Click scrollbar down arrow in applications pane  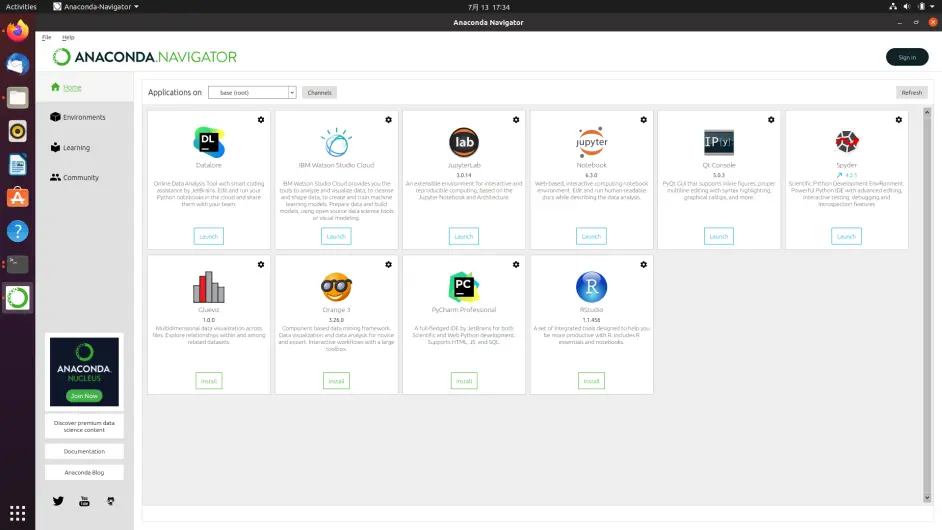[927, 498]
